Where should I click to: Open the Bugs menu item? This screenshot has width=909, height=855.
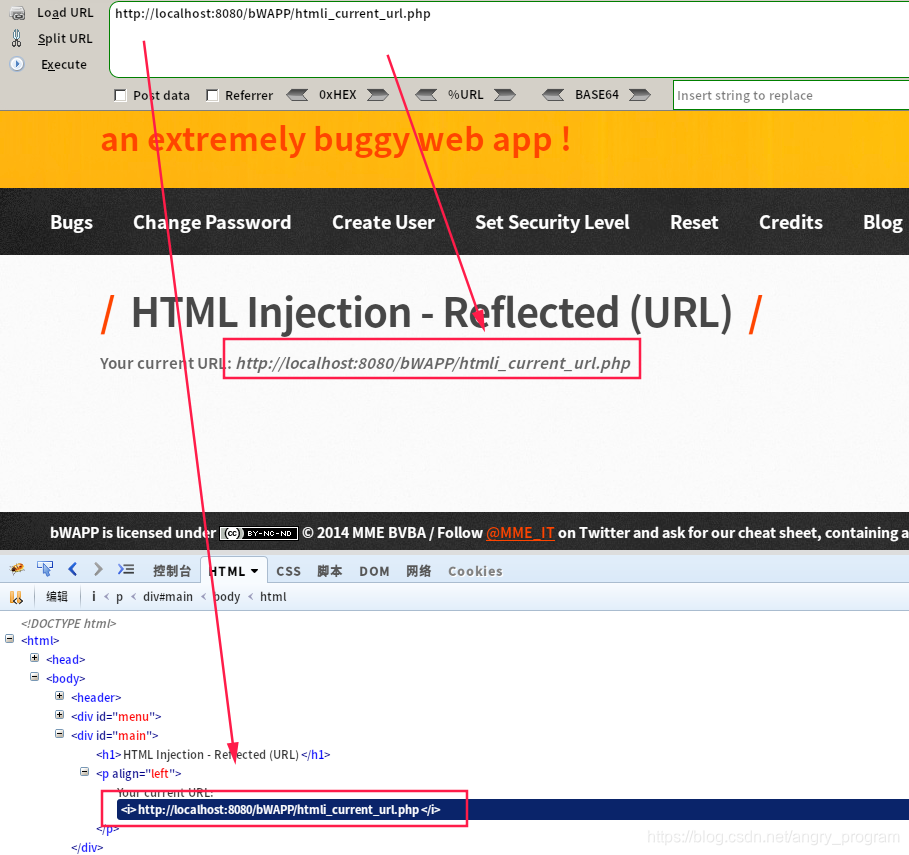coord(71,223)
